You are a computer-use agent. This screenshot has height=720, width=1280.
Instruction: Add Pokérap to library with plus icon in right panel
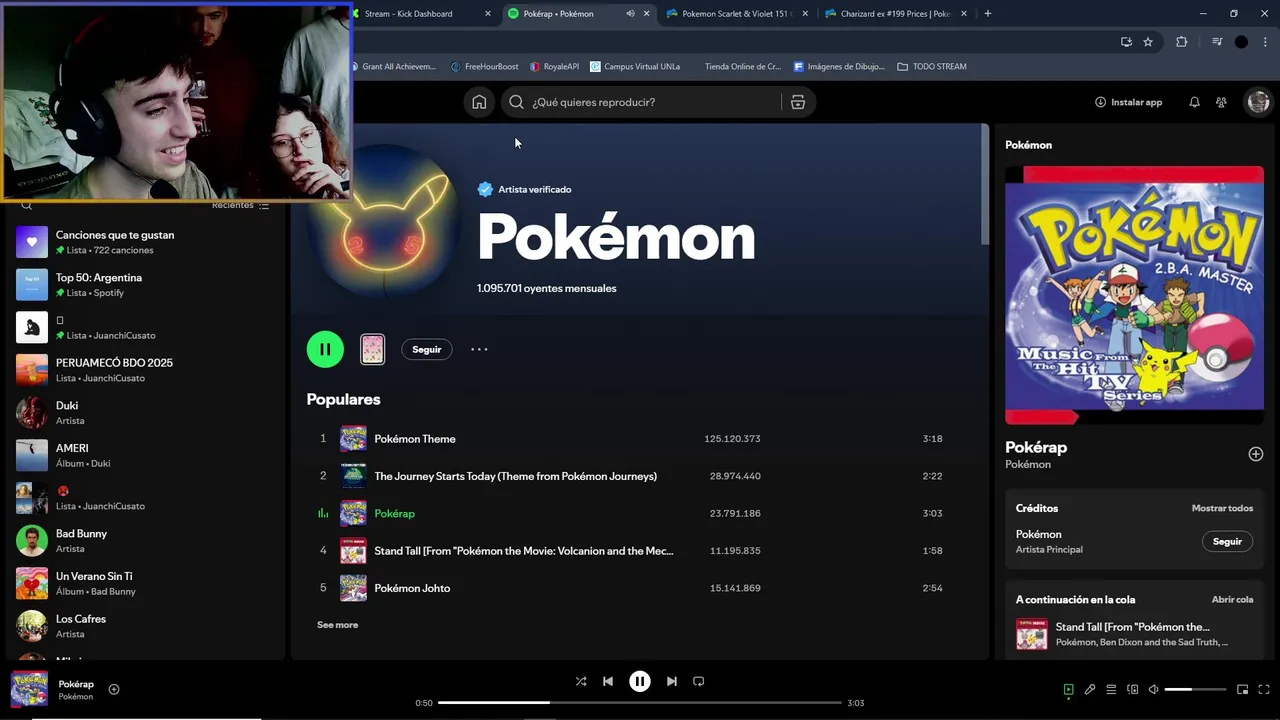[x=1256, y=454]
